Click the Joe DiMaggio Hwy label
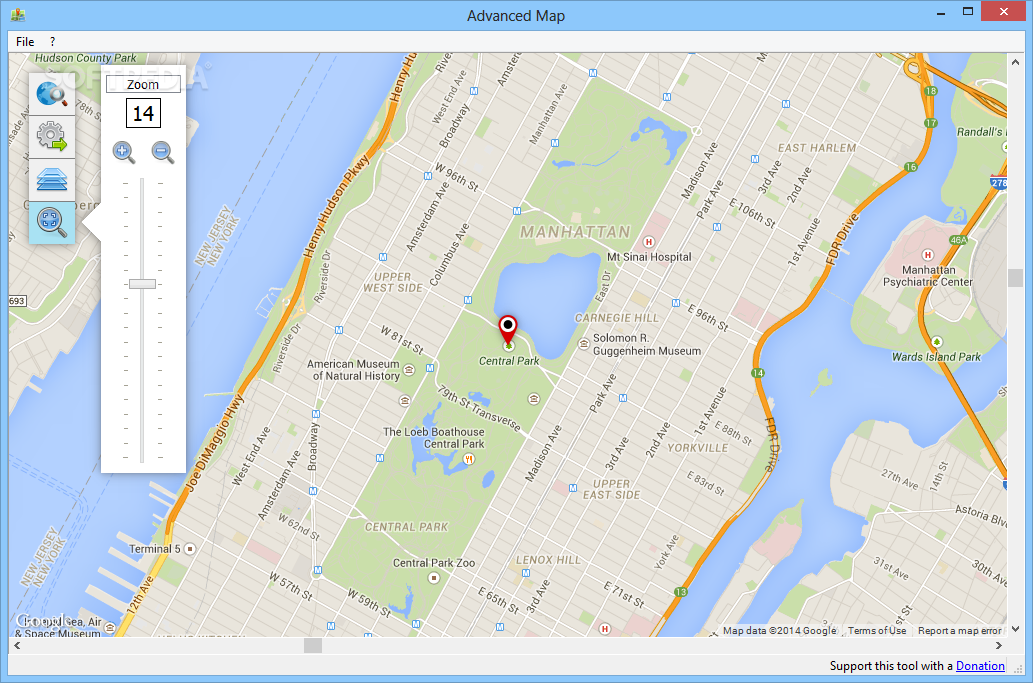Image resolution: width=1033 pixels, height=683 pixels. pos(213,443)
